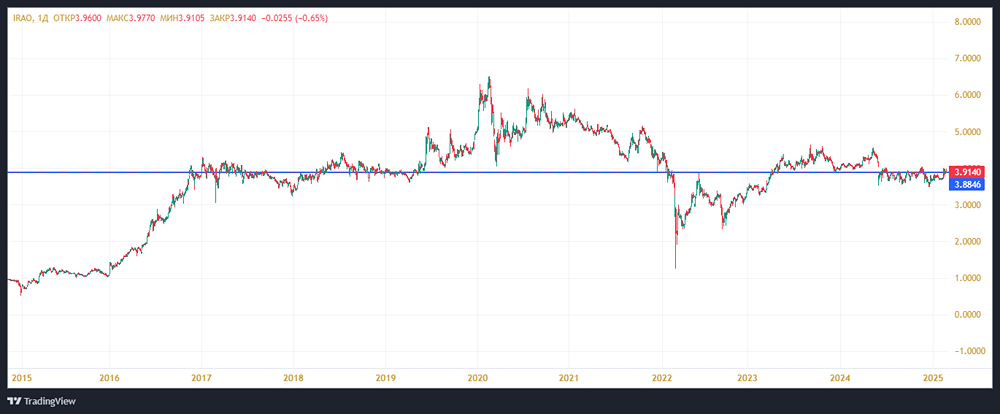The image size is (1000, 414).
Task: Click the 8.0000 price axis label
Action: (968, 22)
